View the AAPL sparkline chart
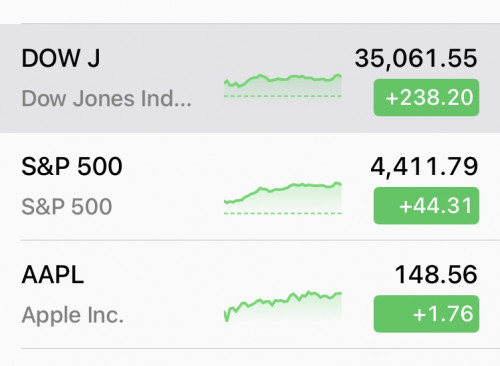 pyautogui.click(x=283, y=306)
